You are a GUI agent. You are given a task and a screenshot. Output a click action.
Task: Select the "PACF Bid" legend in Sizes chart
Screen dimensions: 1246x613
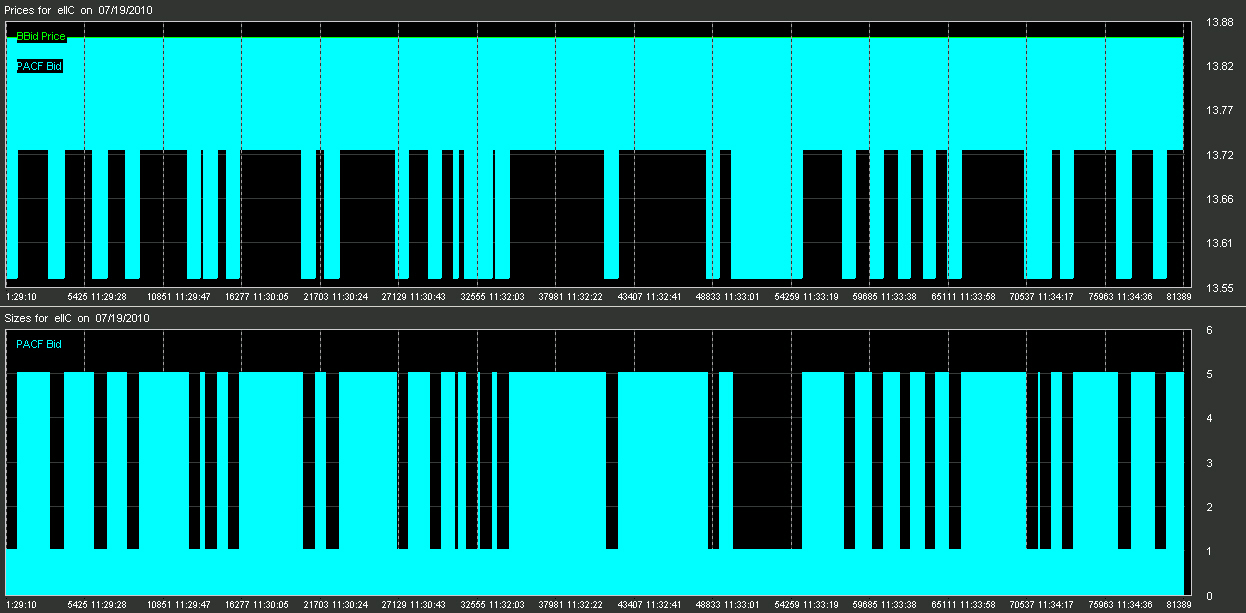(39, 345)
